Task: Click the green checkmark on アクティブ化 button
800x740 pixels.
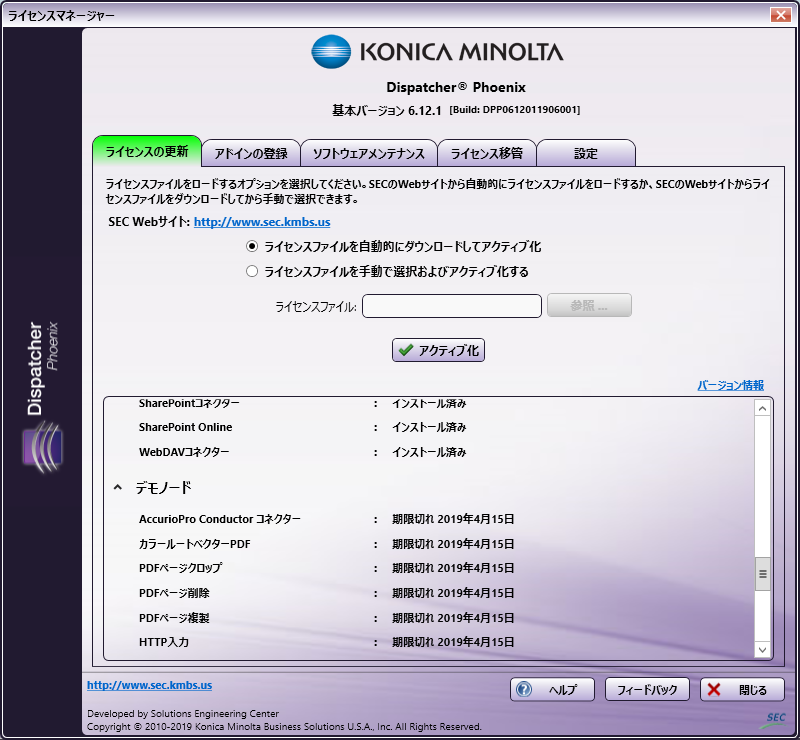Action: [x=406, y=350]
